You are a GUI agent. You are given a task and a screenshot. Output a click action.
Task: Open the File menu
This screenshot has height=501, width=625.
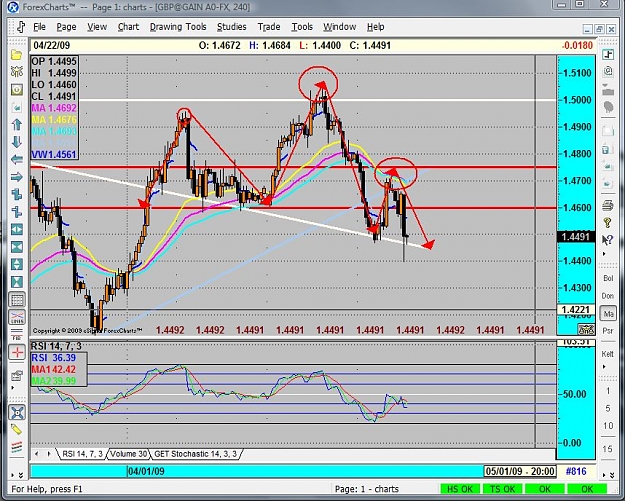coord(39,27)
